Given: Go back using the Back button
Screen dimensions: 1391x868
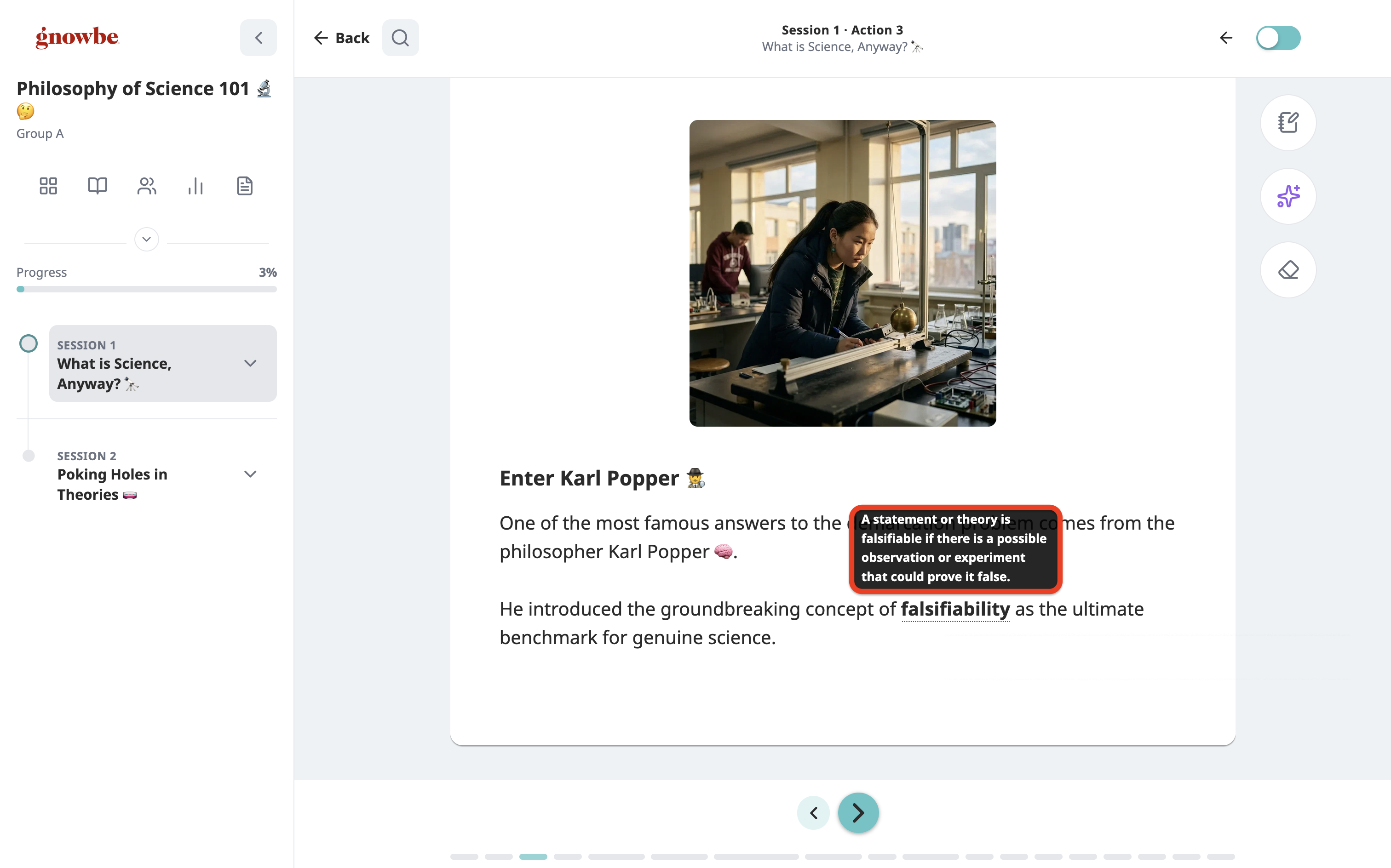Looking at the screenshot, I should pyautogui.click(x=342, y=38).
